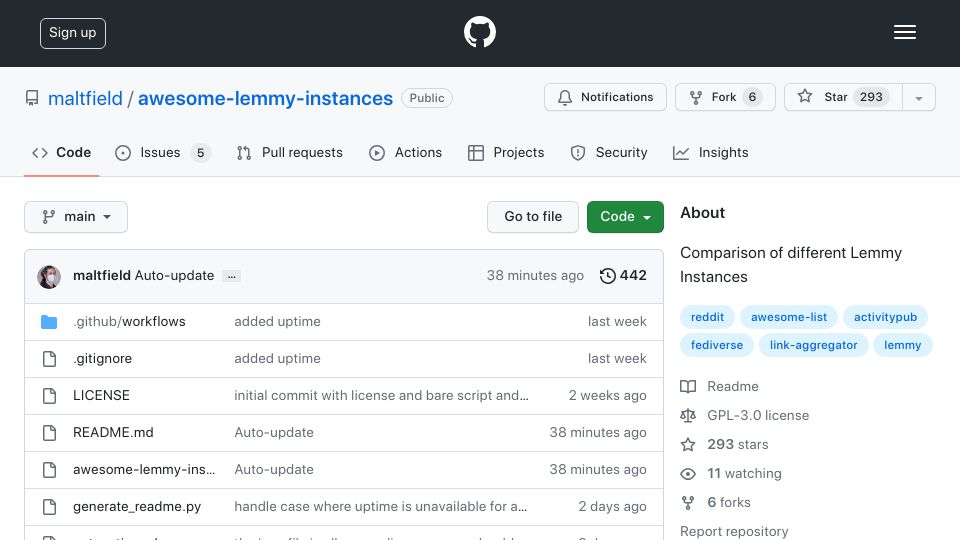Viewport: 960px width, 540px height.
Task: Open the Auto-update commit for README.md
Action: click(274, 432)
